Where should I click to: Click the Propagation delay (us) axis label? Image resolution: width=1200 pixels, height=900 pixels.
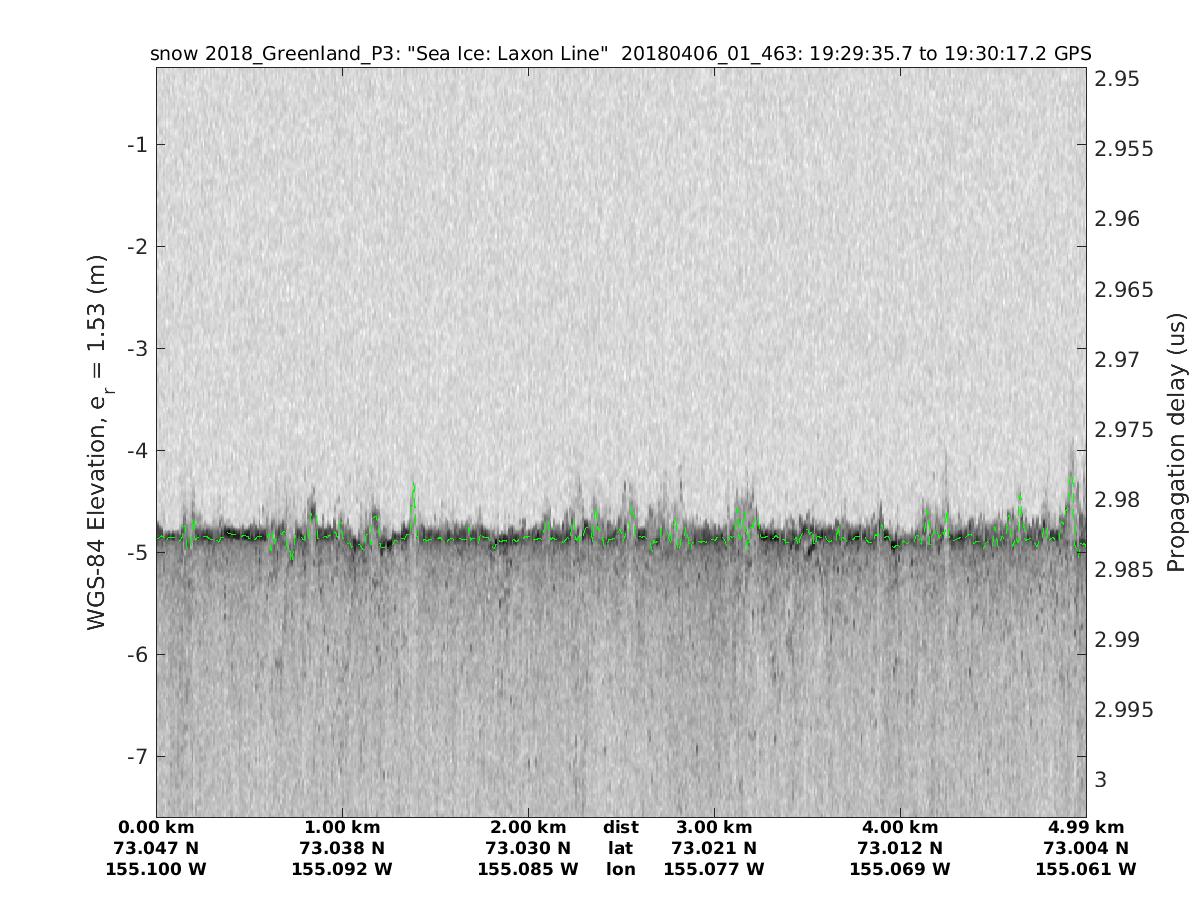tap(1177, 442)
